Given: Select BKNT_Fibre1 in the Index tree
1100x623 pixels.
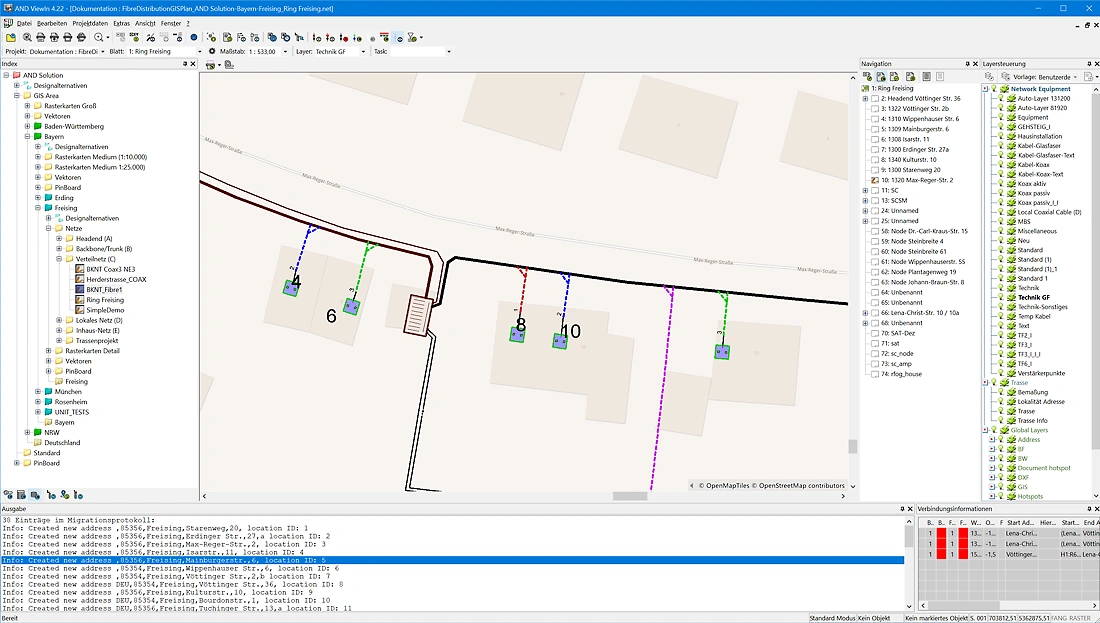Looking at the screenshot, I should (105, 289).
